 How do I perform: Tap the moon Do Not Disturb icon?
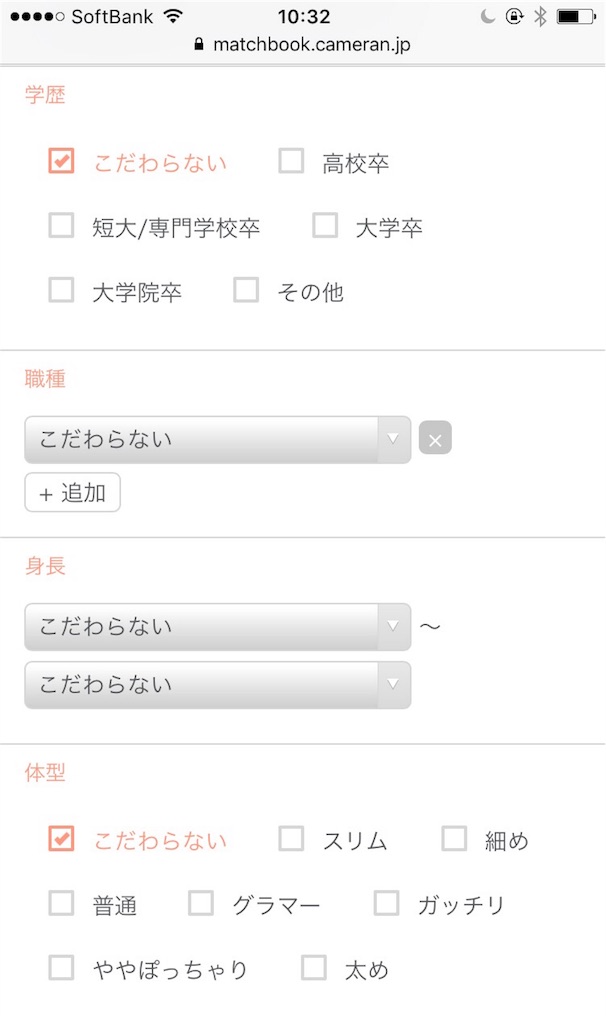coord(487,16)
